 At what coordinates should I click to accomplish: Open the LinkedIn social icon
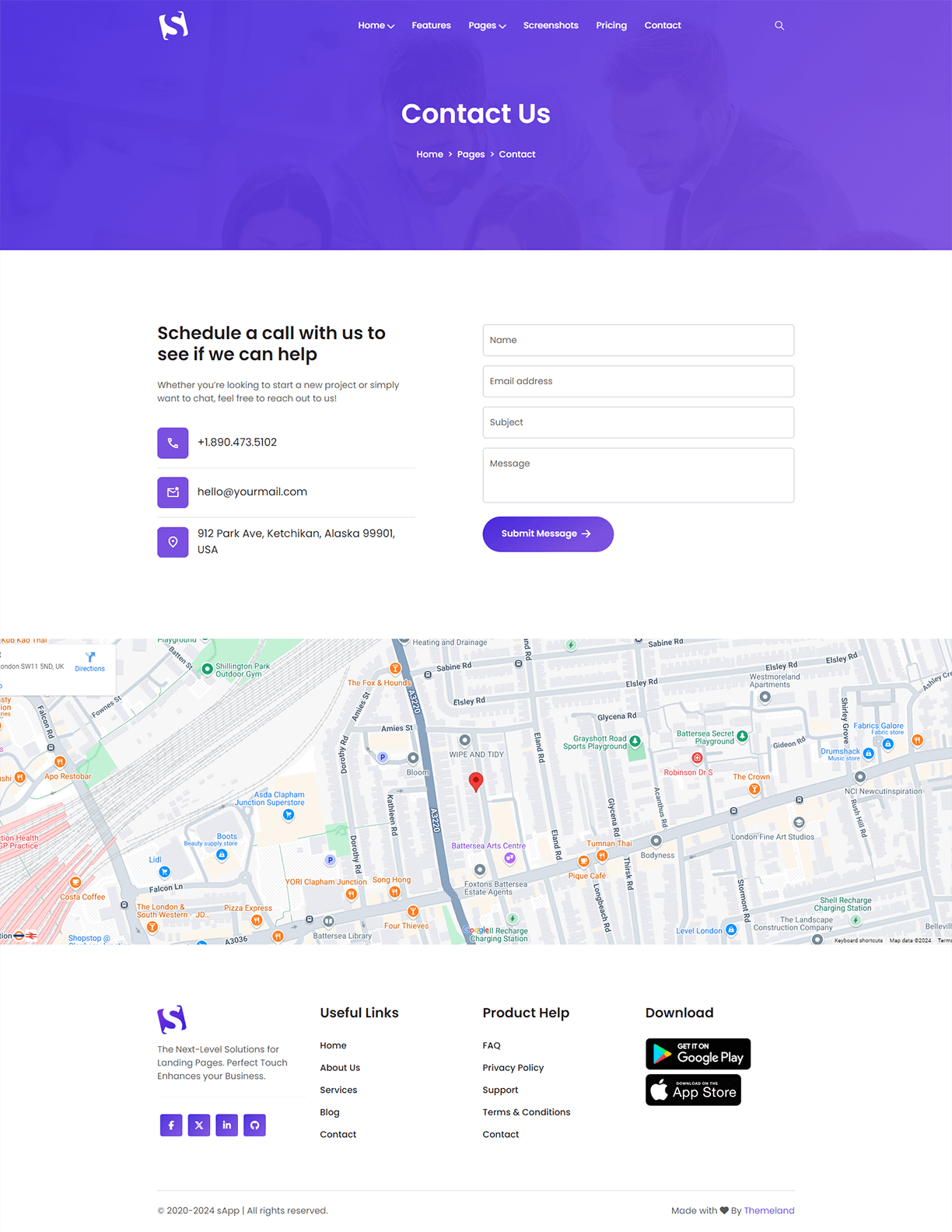(x=226, y=1125)
